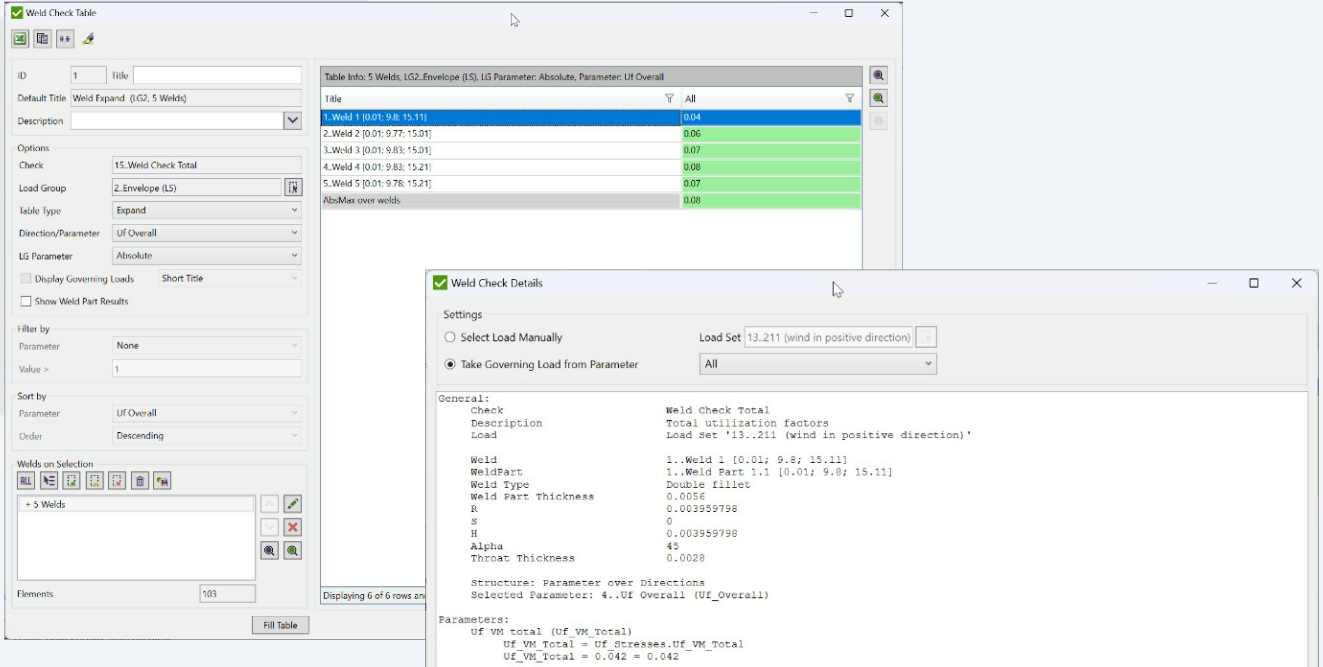Export the weld table to Excel

[x=20, y=39]
